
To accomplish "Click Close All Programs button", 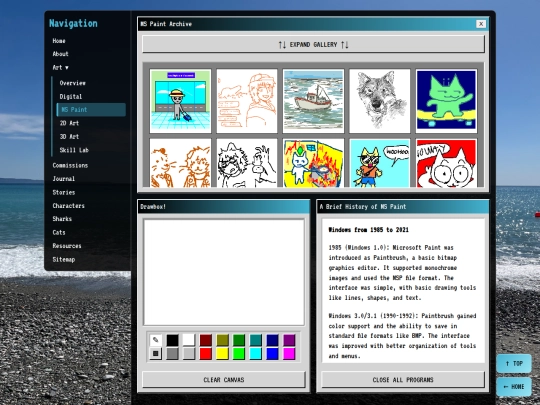I will [403, 380].
